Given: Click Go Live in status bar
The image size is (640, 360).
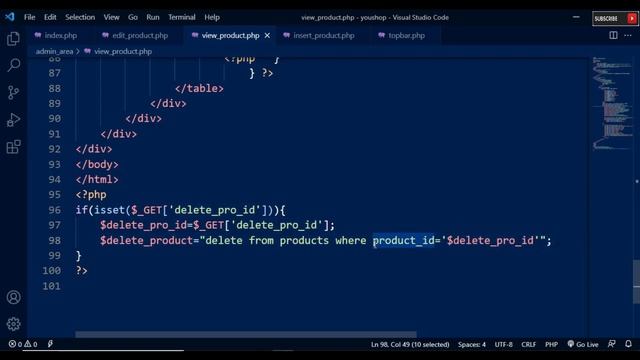Looking at the screenshot, I should pyautogui.click(x=583, y=344).
